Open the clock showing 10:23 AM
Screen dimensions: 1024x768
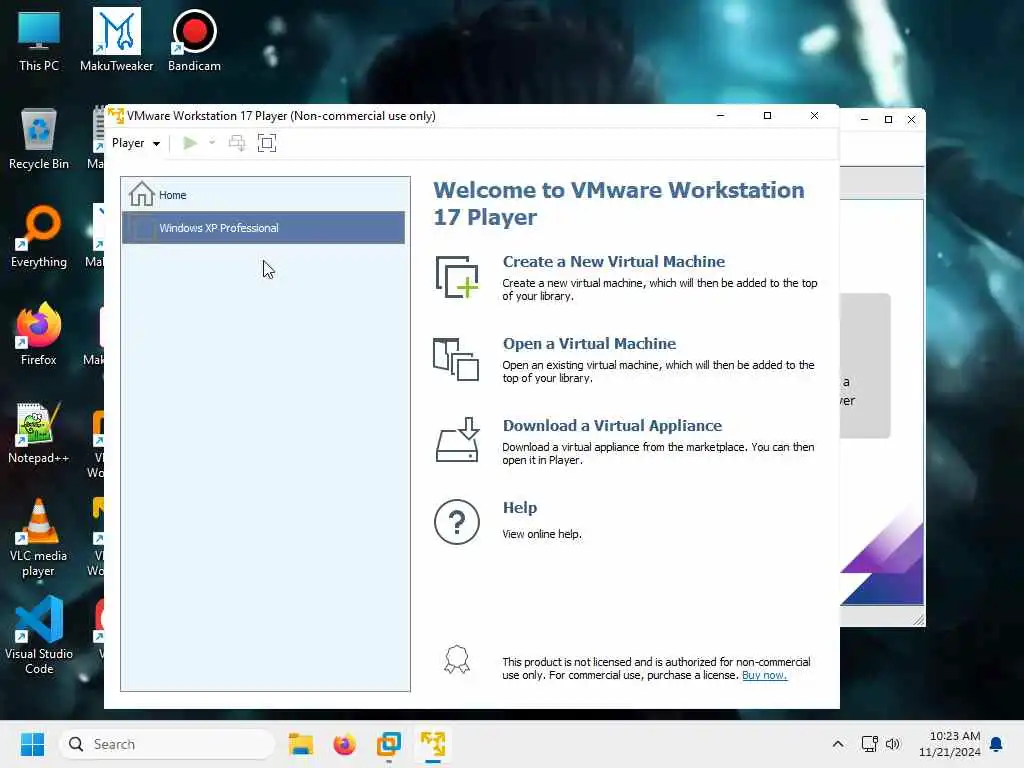tap(950, 744)
